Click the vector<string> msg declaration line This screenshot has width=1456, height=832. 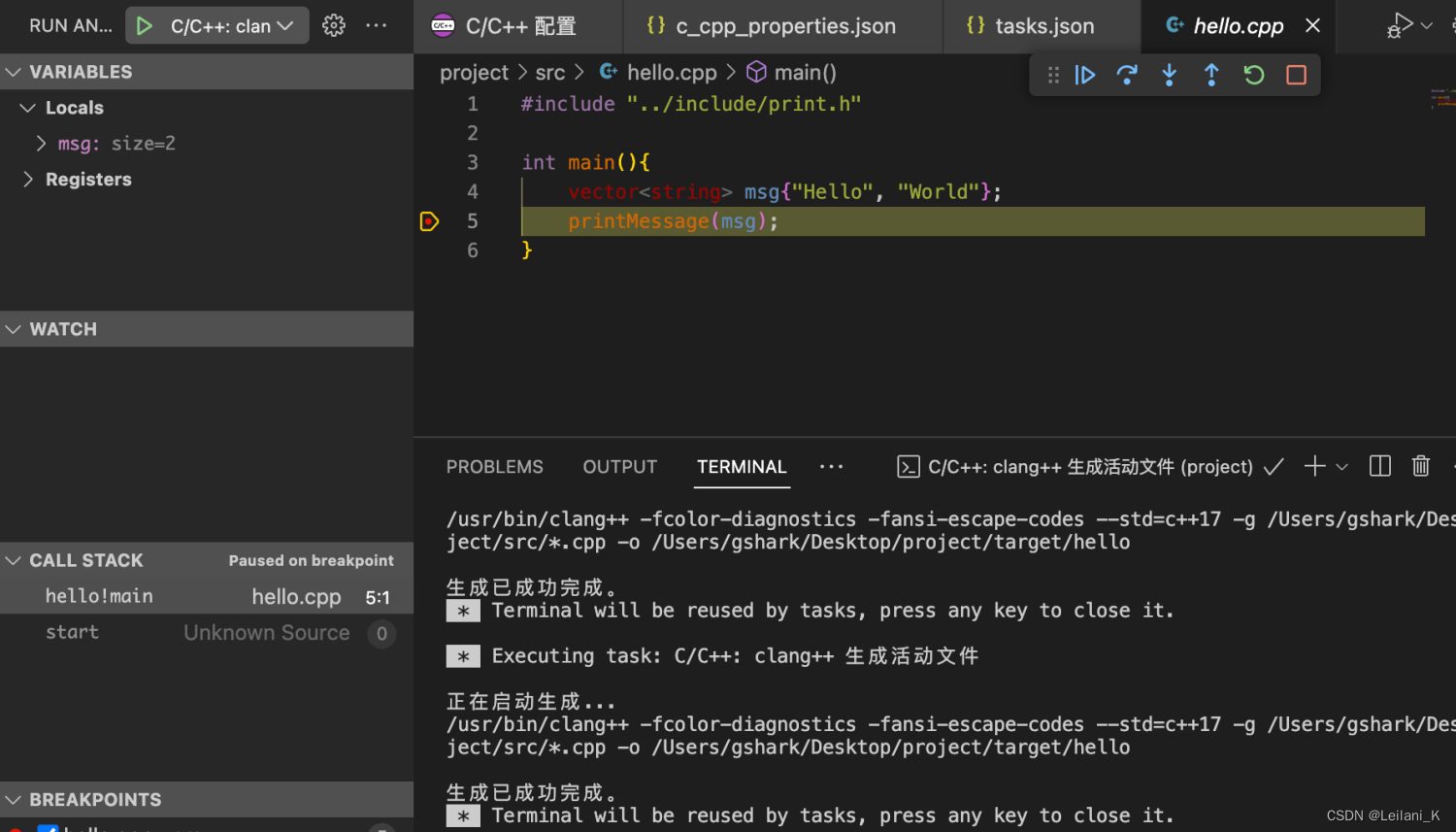tap(784, 192)
